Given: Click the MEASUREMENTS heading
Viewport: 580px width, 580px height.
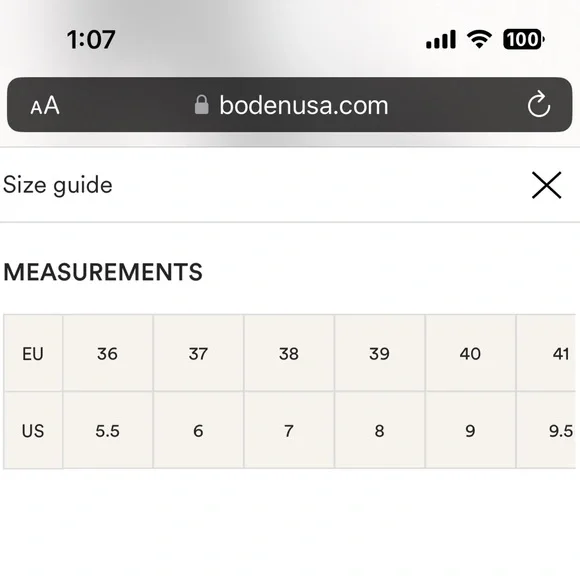Looking at the screenshot, I should 103,272.
